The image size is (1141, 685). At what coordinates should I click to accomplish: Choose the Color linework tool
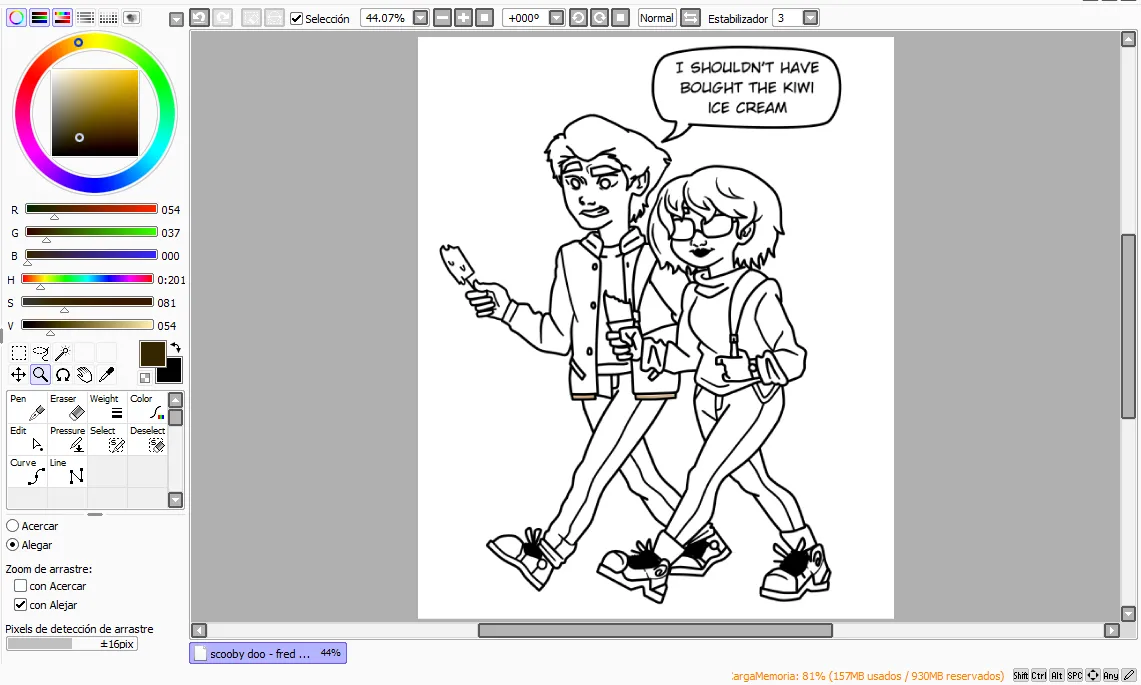tap(148, 408)
